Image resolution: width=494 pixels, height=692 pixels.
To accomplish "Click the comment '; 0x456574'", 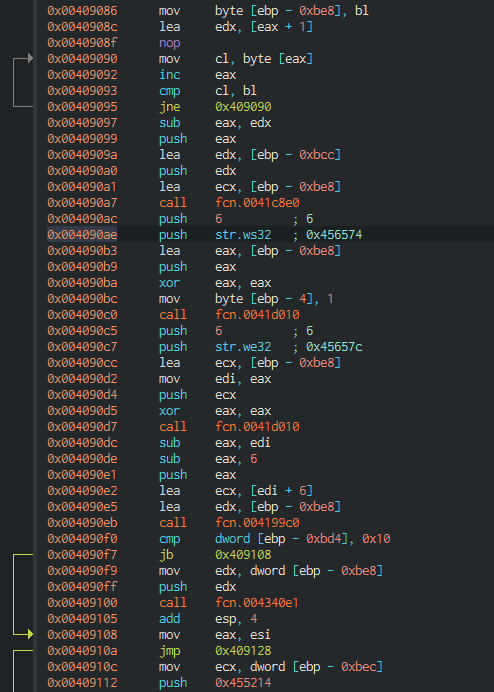I will pos(328,235).
